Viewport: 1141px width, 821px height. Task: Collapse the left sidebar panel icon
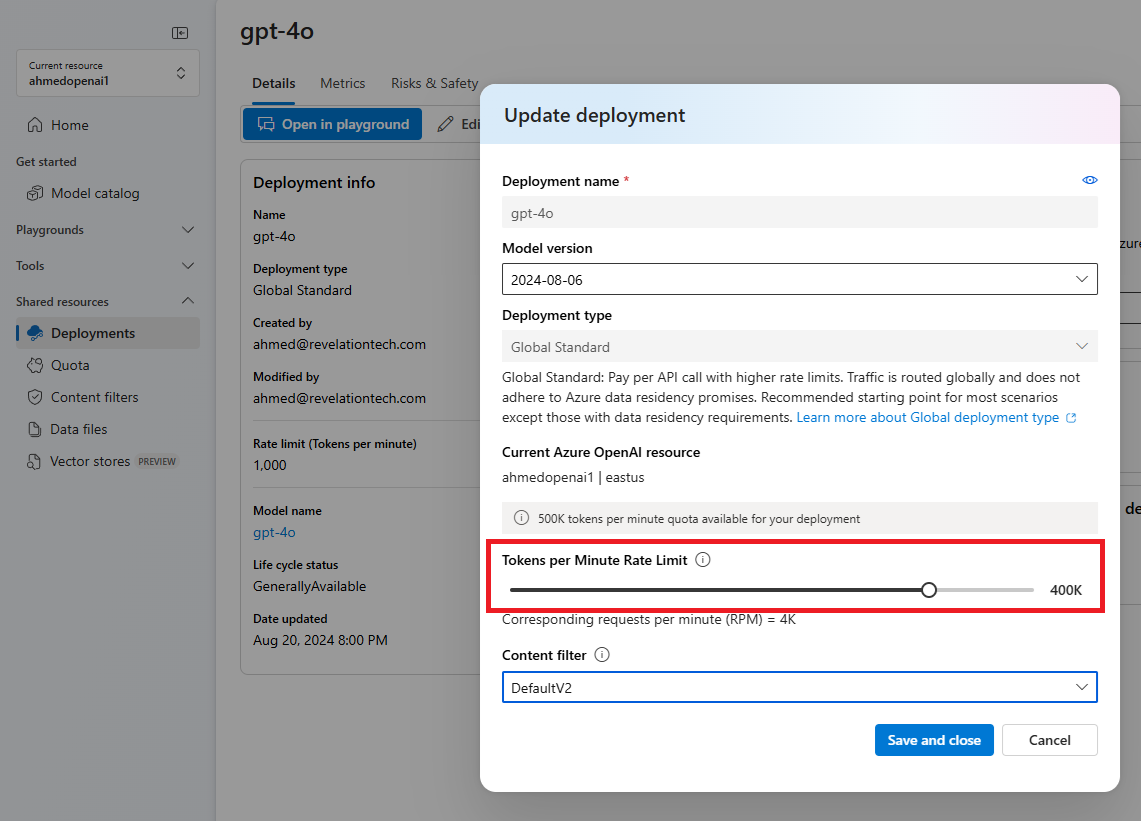coord(180,33)
